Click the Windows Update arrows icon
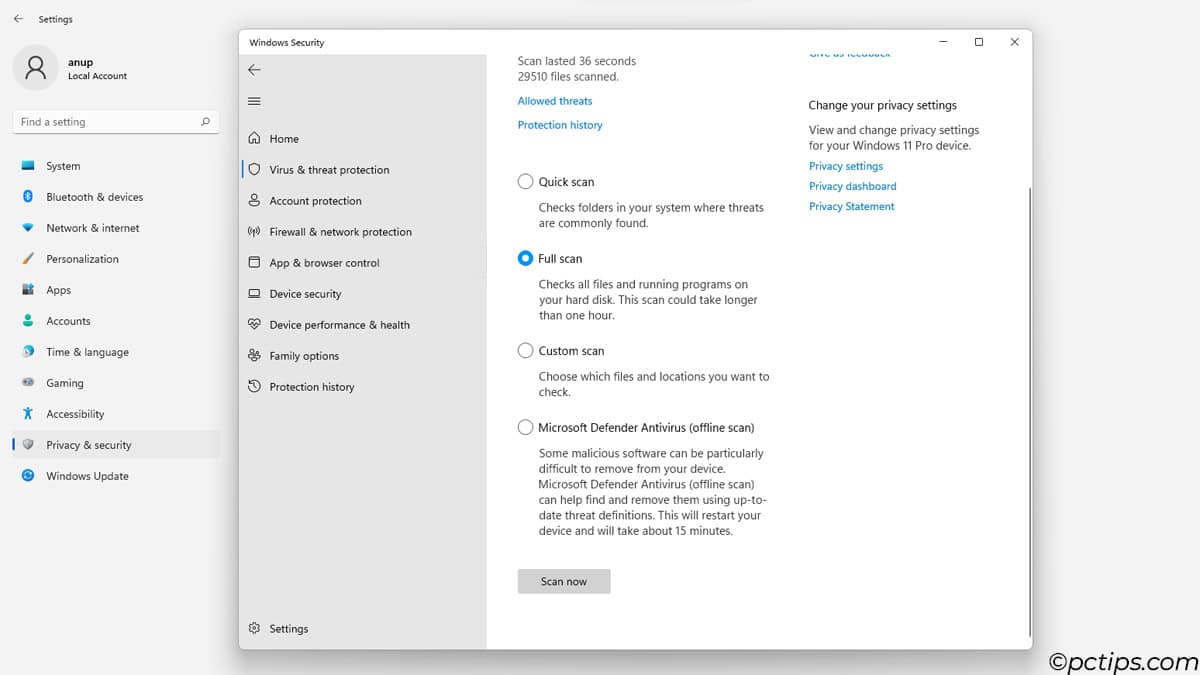 28,476
